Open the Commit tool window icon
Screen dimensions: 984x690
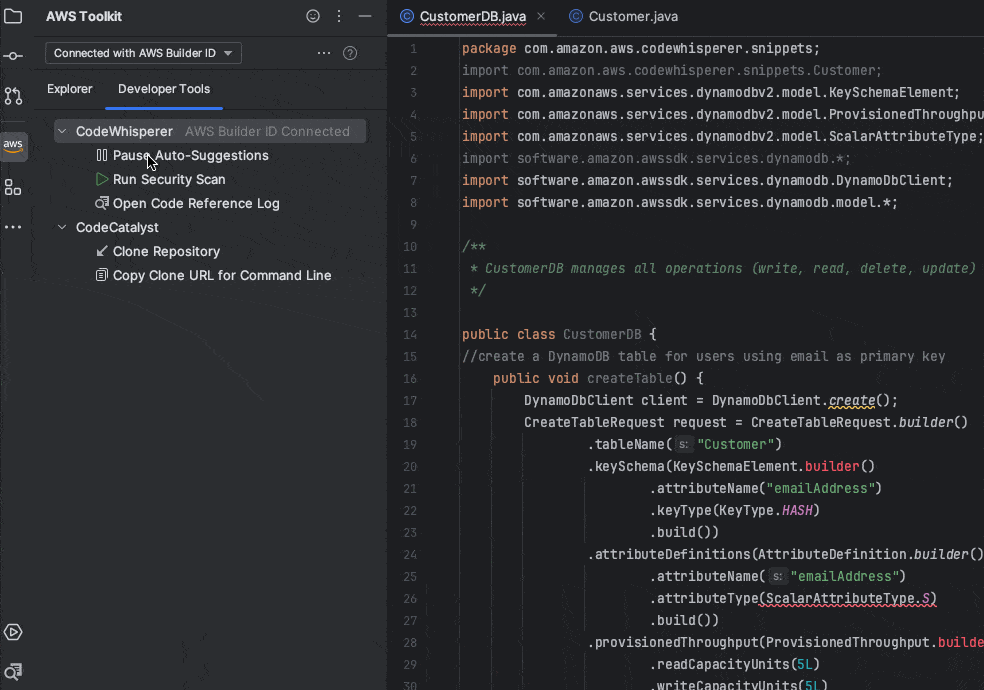13,56
